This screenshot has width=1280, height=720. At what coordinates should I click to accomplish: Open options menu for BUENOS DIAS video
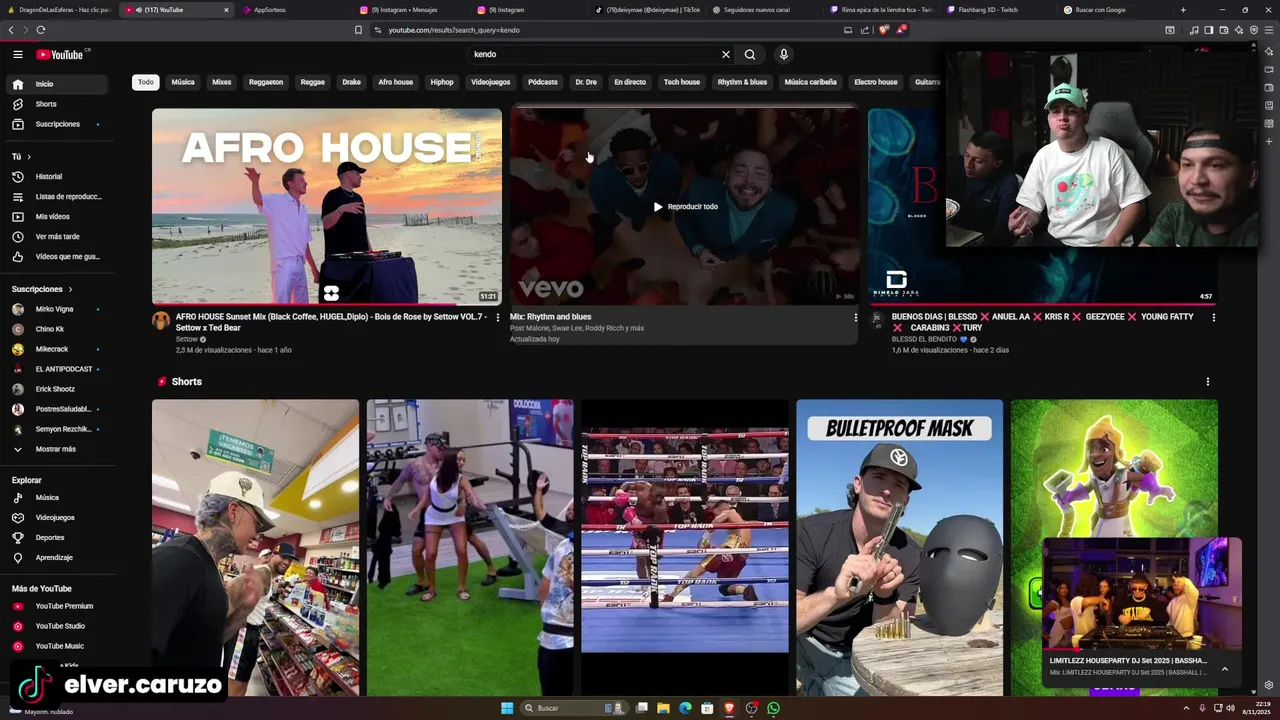pos(1213,317)
